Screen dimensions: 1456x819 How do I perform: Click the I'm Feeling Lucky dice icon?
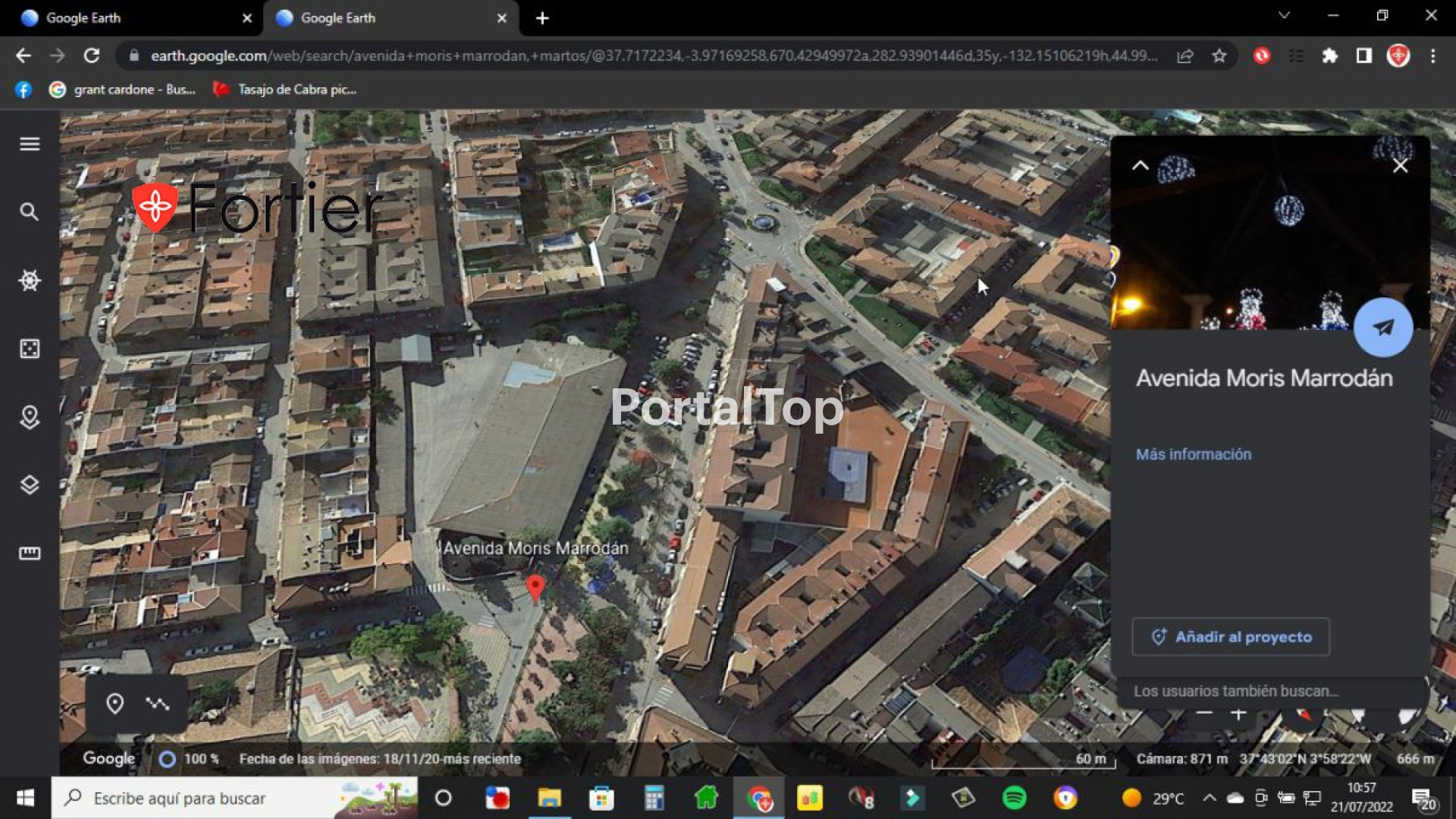pyautogui.click(x=30, y=349)
